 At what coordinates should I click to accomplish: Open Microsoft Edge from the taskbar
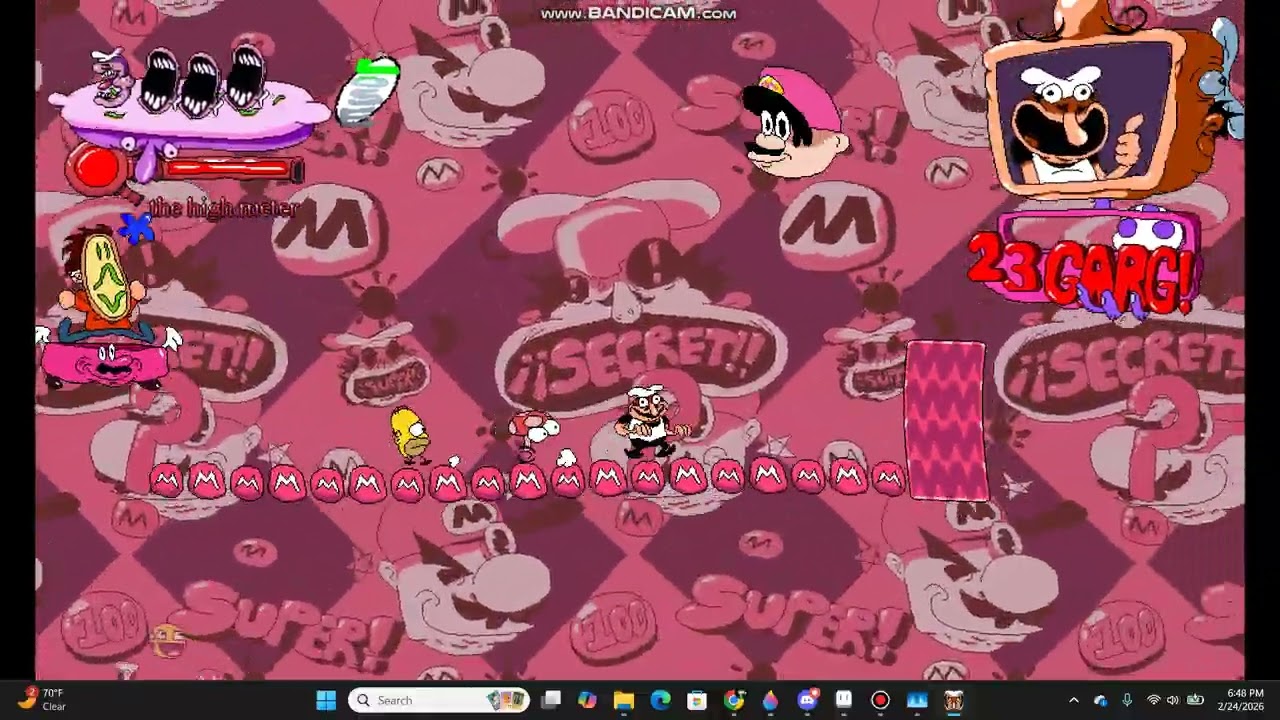click(x=660, y=700)
